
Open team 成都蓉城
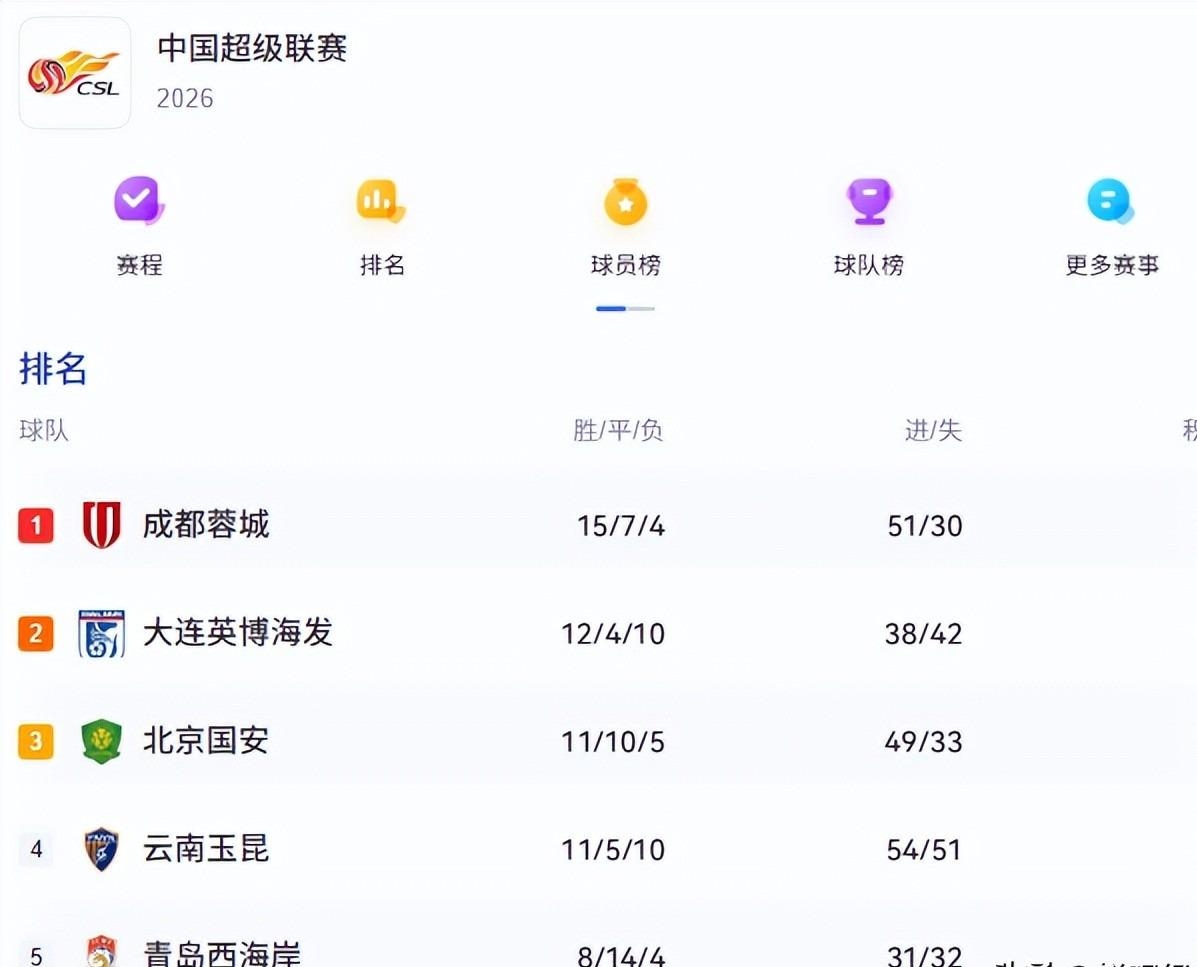point(206,525)
